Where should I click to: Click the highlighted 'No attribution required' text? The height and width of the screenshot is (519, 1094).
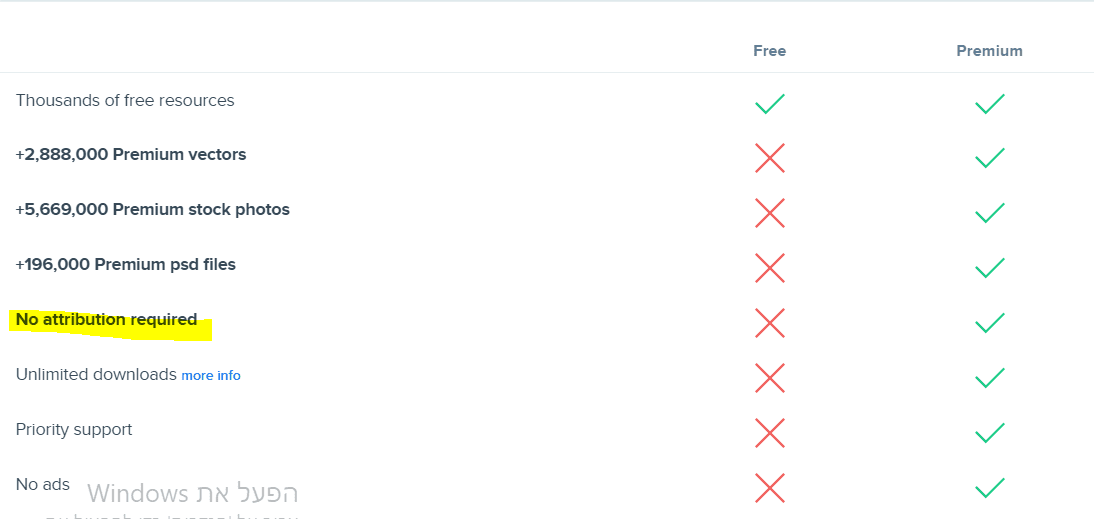(x=107, y=320)
